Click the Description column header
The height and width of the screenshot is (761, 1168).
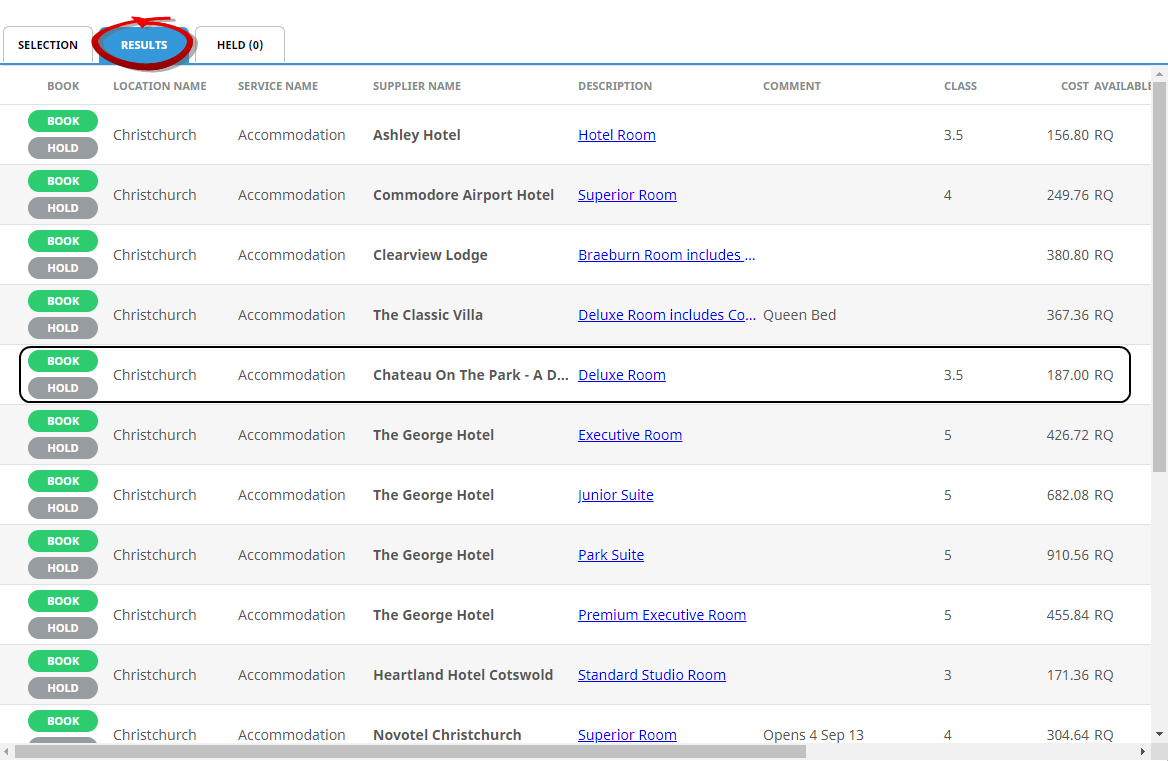point(615,86)
